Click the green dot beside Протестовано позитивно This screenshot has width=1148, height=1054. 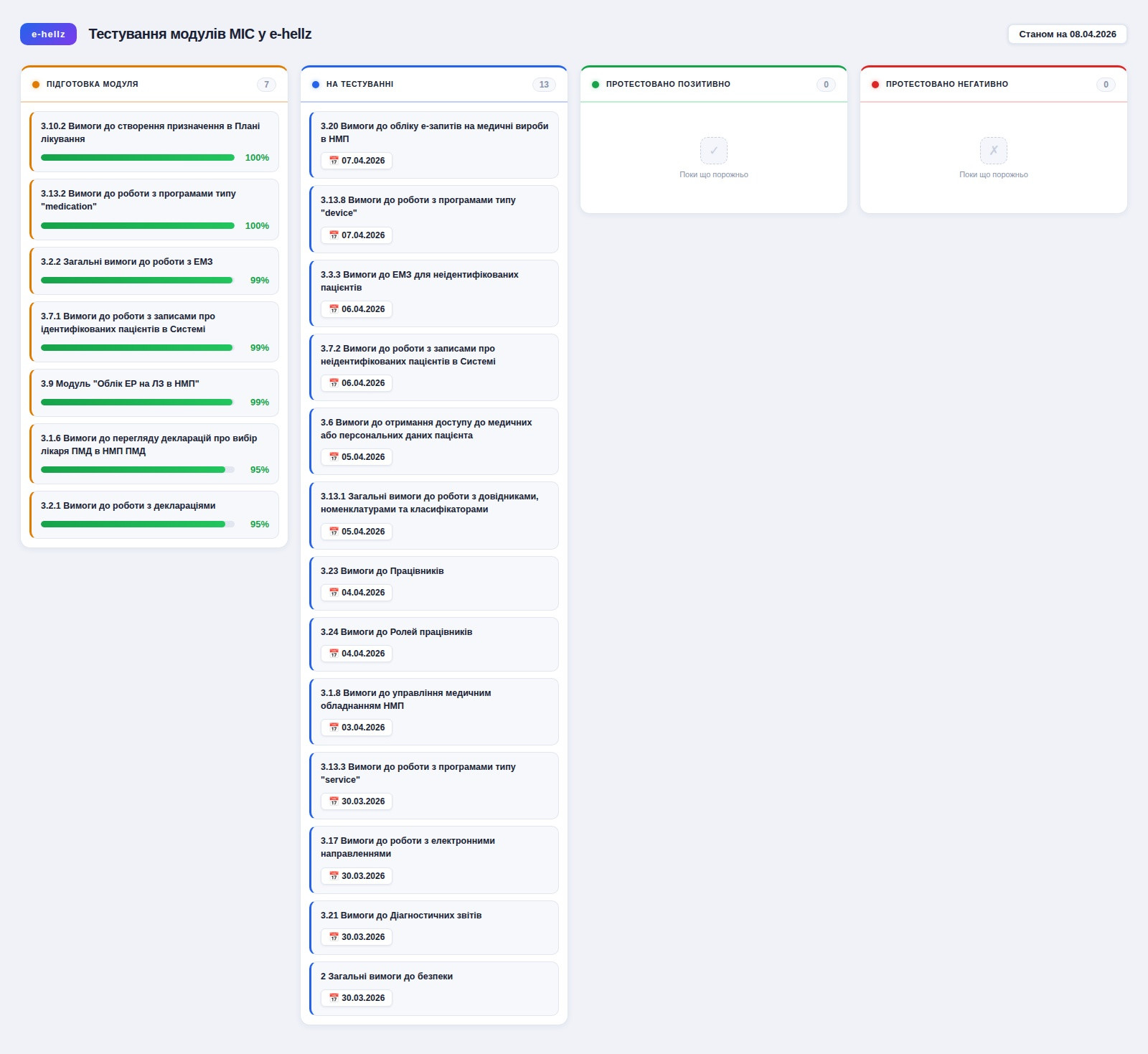coord(596,85)
